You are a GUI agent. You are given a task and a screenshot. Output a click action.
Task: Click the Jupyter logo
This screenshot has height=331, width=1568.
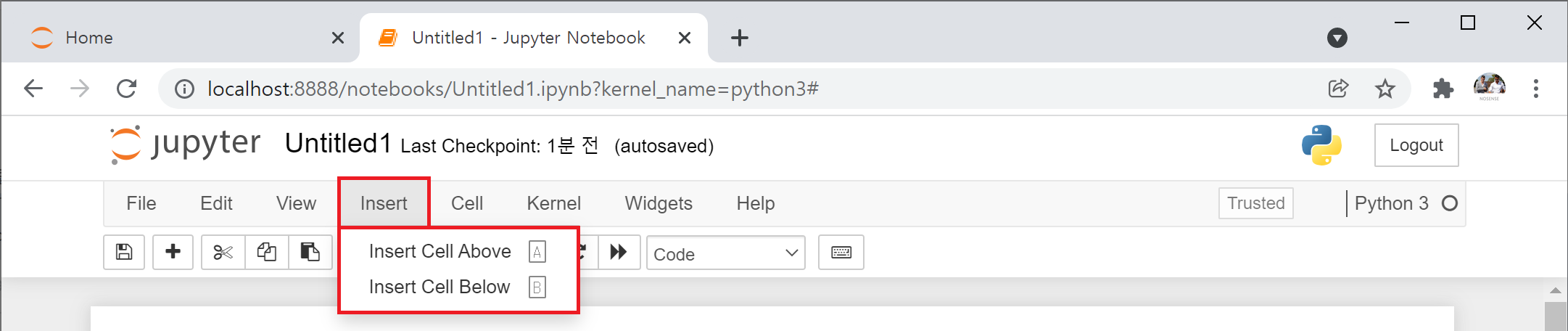186,144
